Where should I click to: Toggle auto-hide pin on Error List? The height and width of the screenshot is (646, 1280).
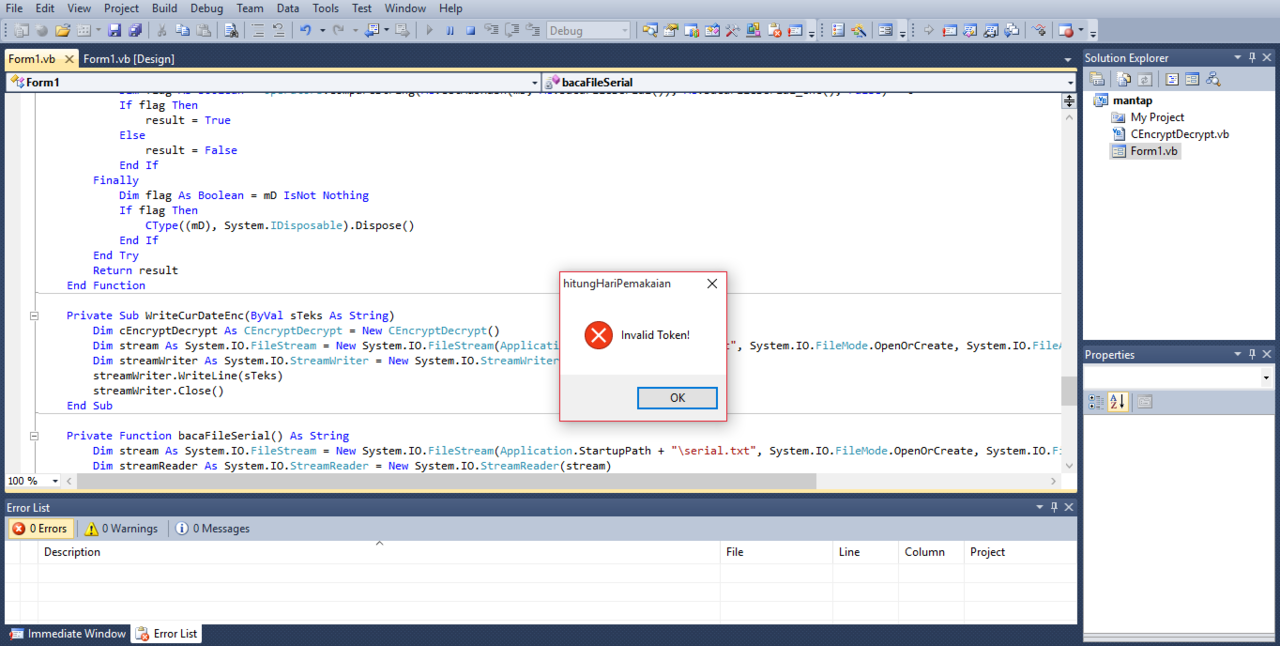tap(1053, 508)
